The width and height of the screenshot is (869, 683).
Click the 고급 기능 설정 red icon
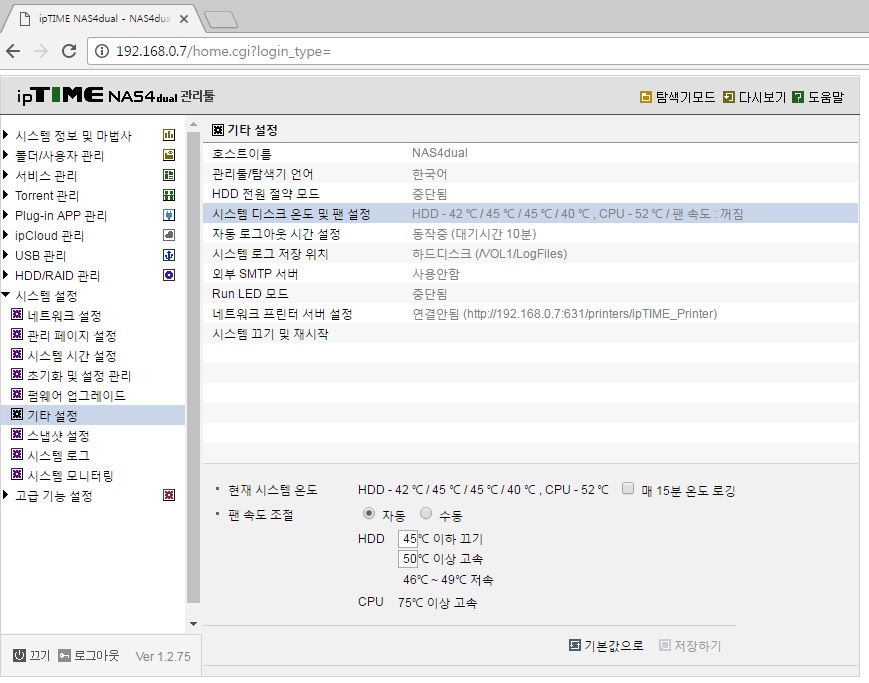[x=169, y=495]
